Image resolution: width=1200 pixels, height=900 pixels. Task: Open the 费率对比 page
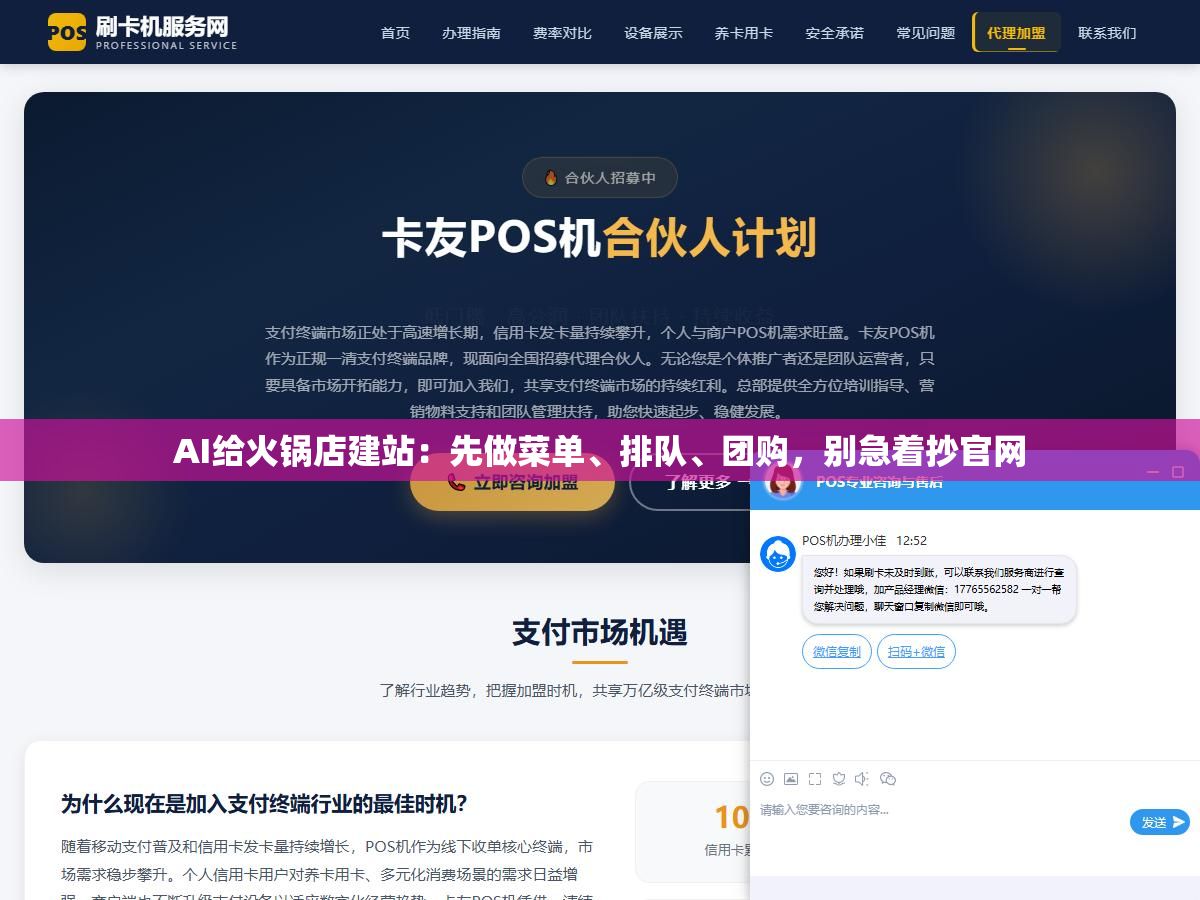tap(562, 33)
